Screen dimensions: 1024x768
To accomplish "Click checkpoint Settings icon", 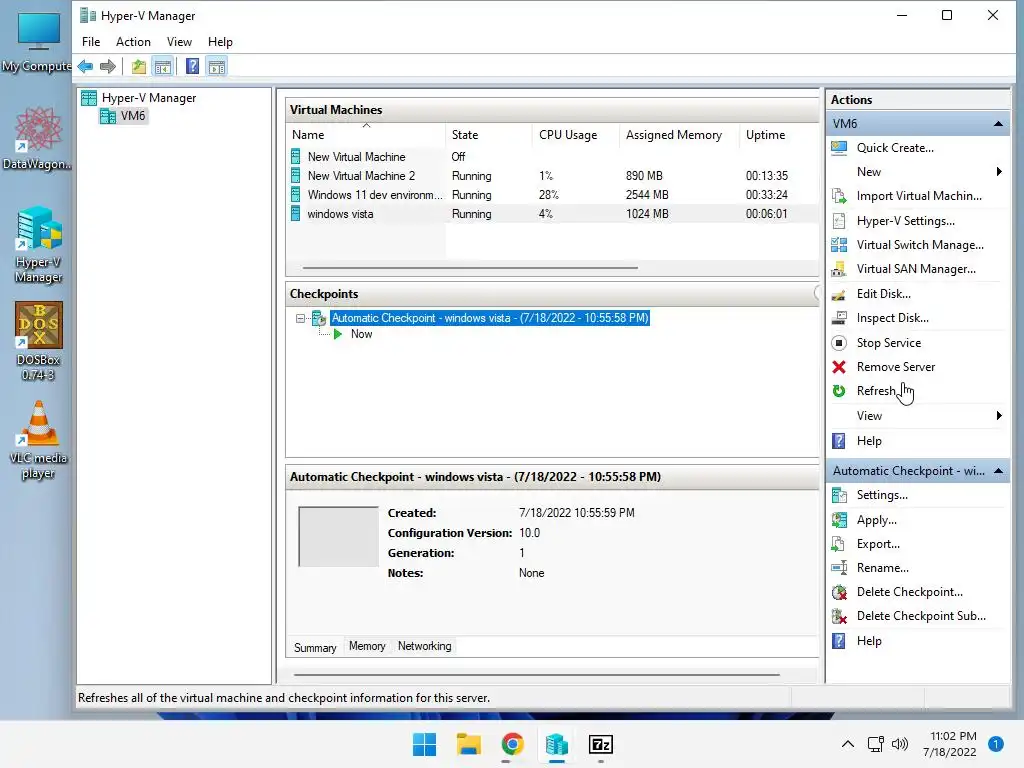I will [x=839, y=495].
